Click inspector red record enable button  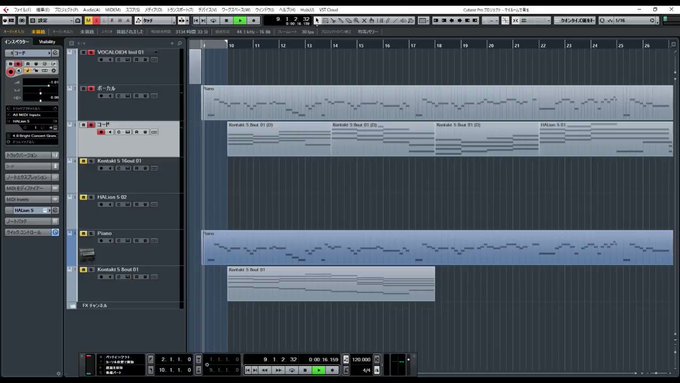point(10,72)
